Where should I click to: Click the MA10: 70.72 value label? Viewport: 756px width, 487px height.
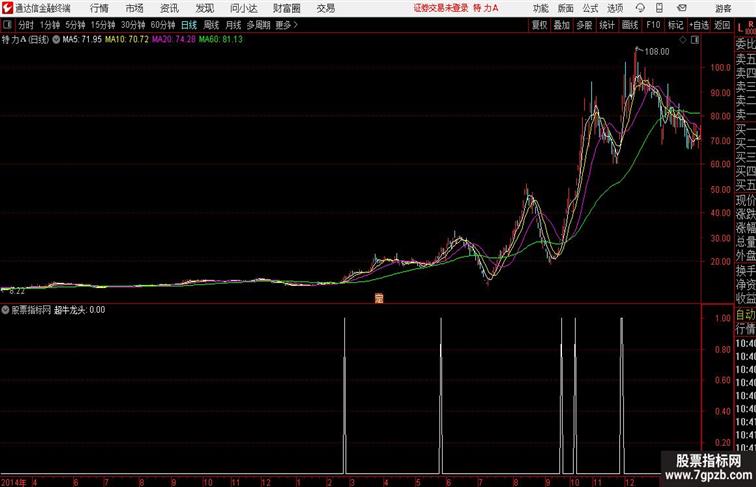(x=127, y=40)
